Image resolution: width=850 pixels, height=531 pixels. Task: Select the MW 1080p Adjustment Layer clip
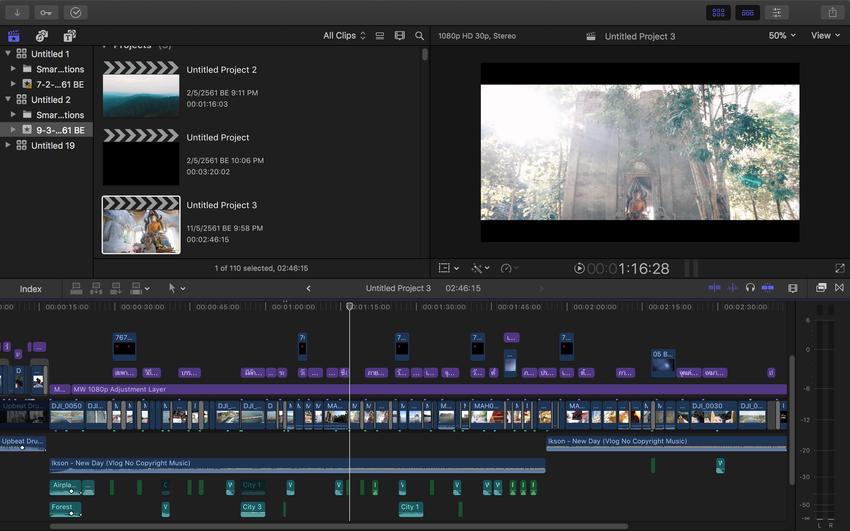pos(428,389)
